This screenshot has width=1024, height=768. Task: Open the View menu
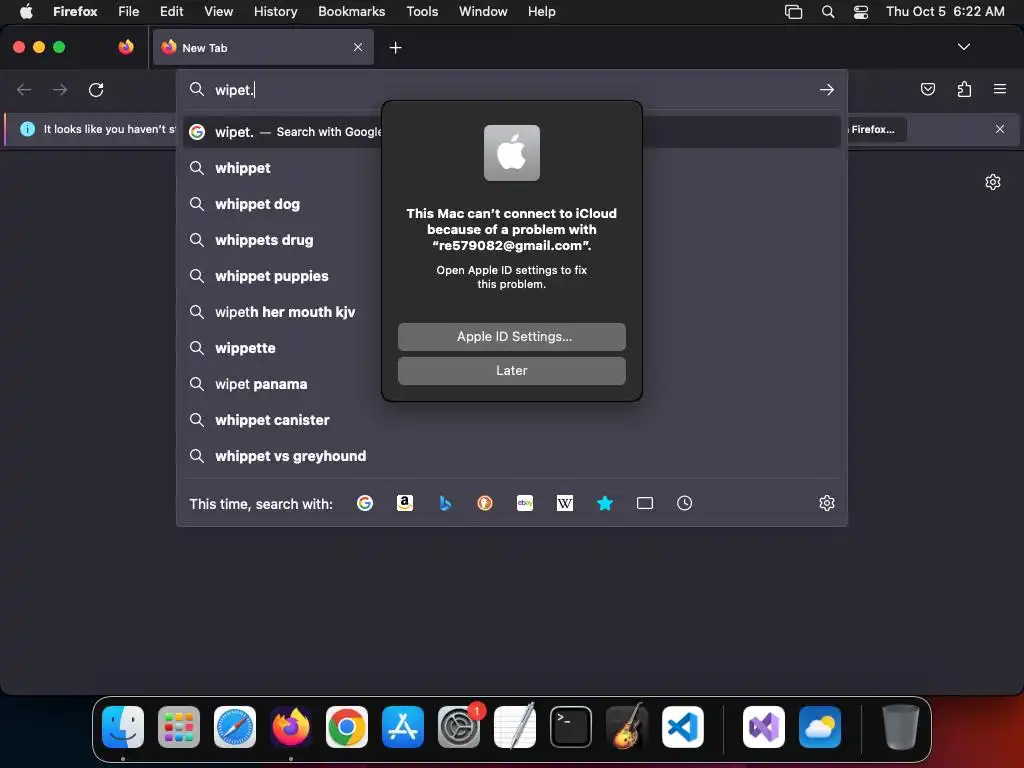pos(218,11)
